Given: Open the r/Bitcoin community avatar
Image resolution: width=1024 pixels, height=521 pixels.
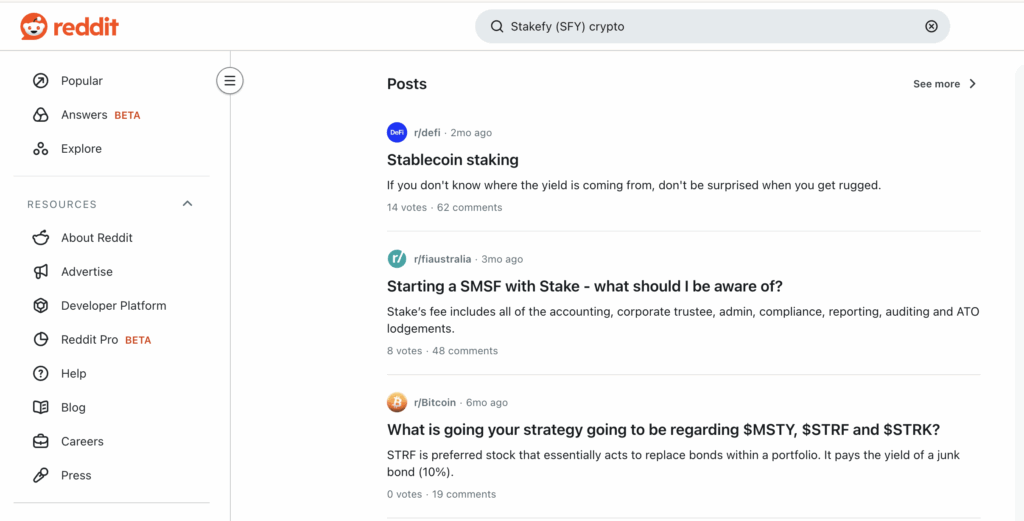Looking at the screenshot, I should [x=397, y=402].
